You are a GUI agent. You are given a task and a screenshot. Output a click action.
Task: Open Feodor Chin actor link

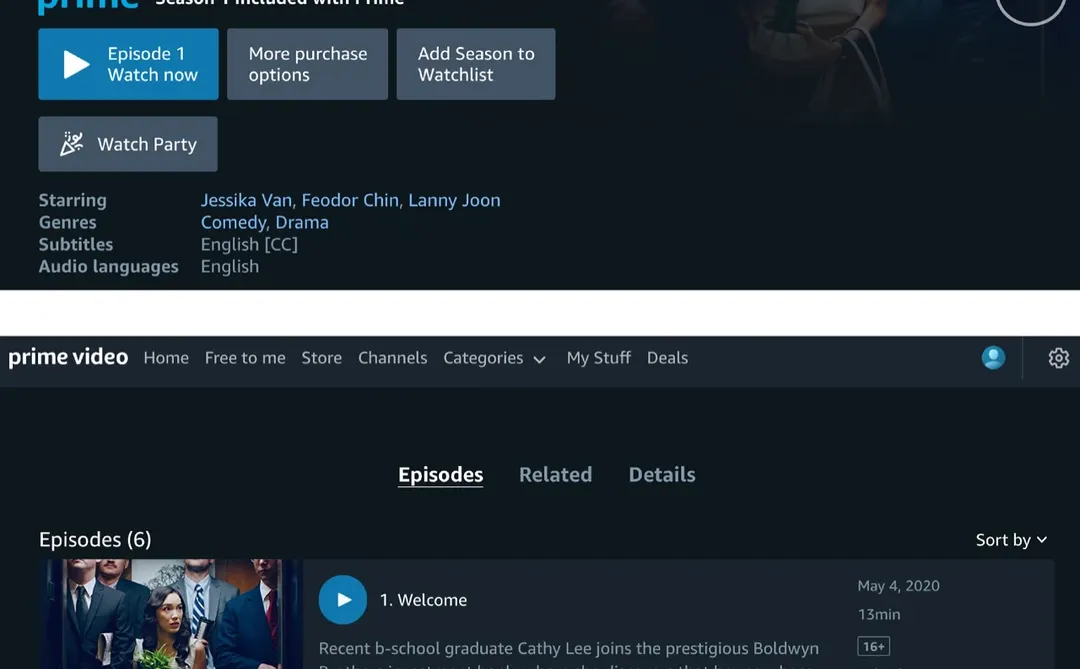coord(350,200)
